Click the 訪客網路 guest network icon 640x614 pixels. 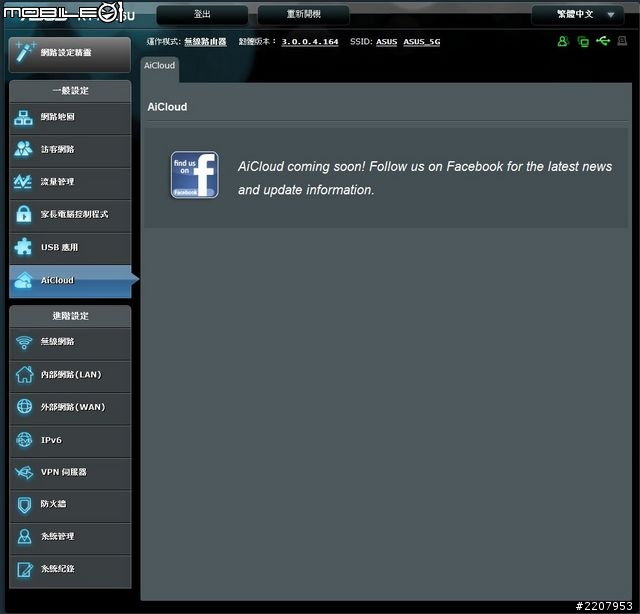(24, 150)
